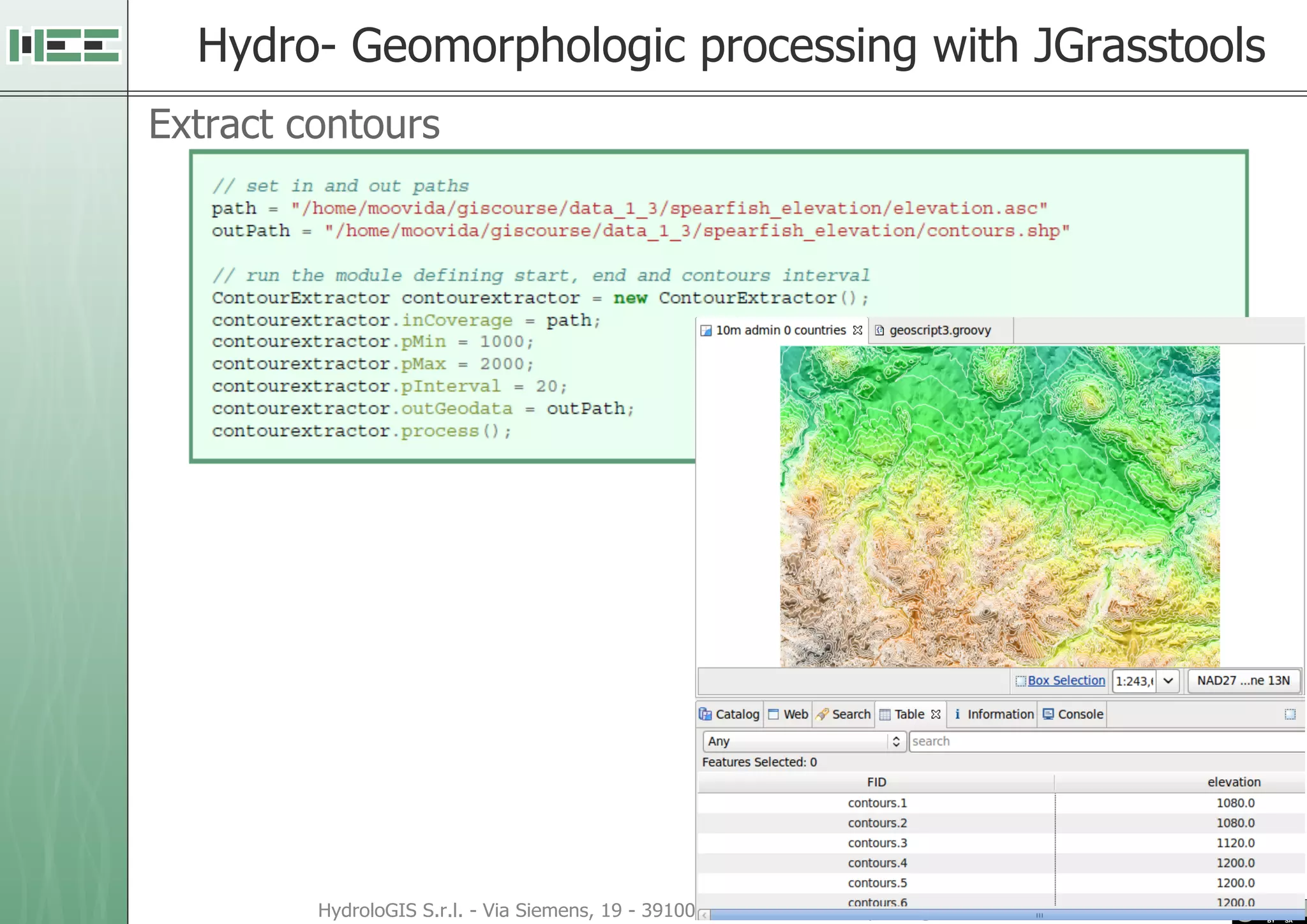
Task: Select the contours.2 row
Action: 1001,823
